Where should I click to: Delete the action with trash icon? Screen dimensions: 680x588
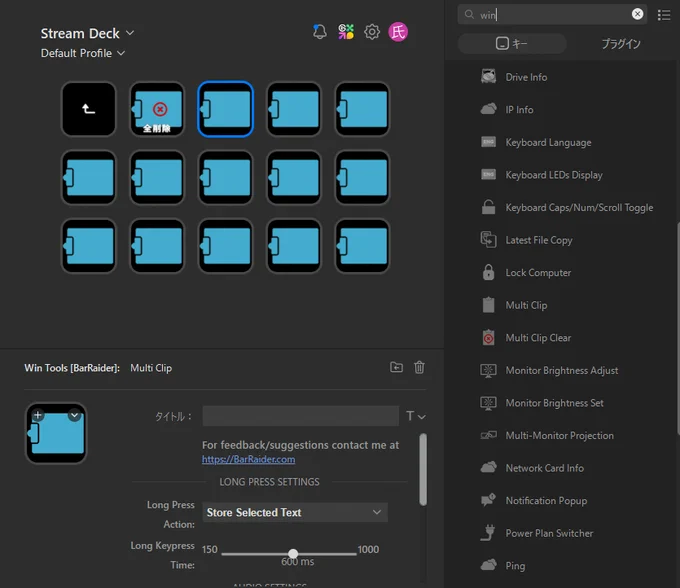tap(419, 367)
